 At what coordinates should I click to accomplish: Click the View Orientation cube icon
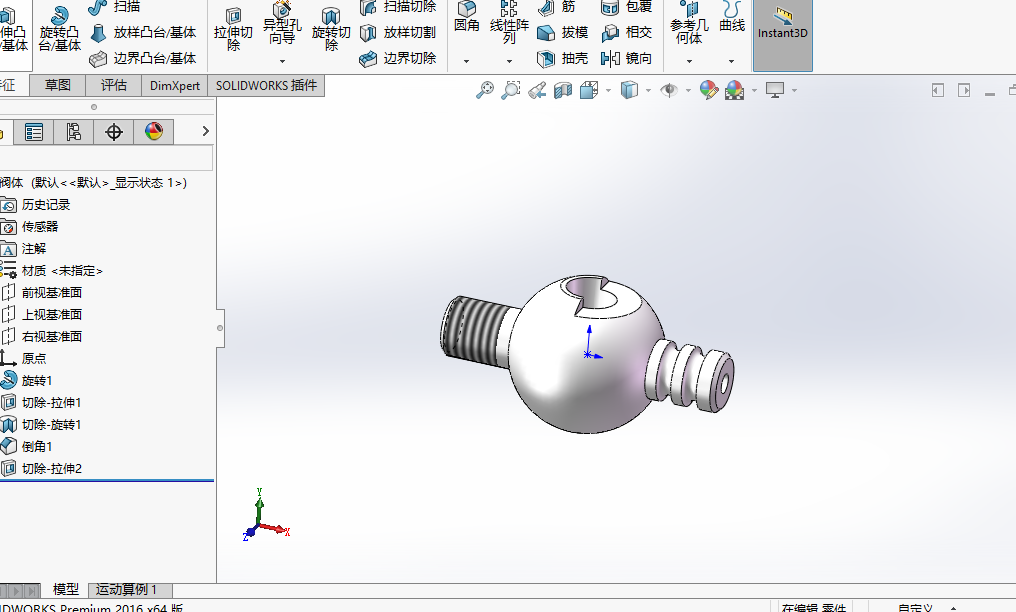point(589,90)
